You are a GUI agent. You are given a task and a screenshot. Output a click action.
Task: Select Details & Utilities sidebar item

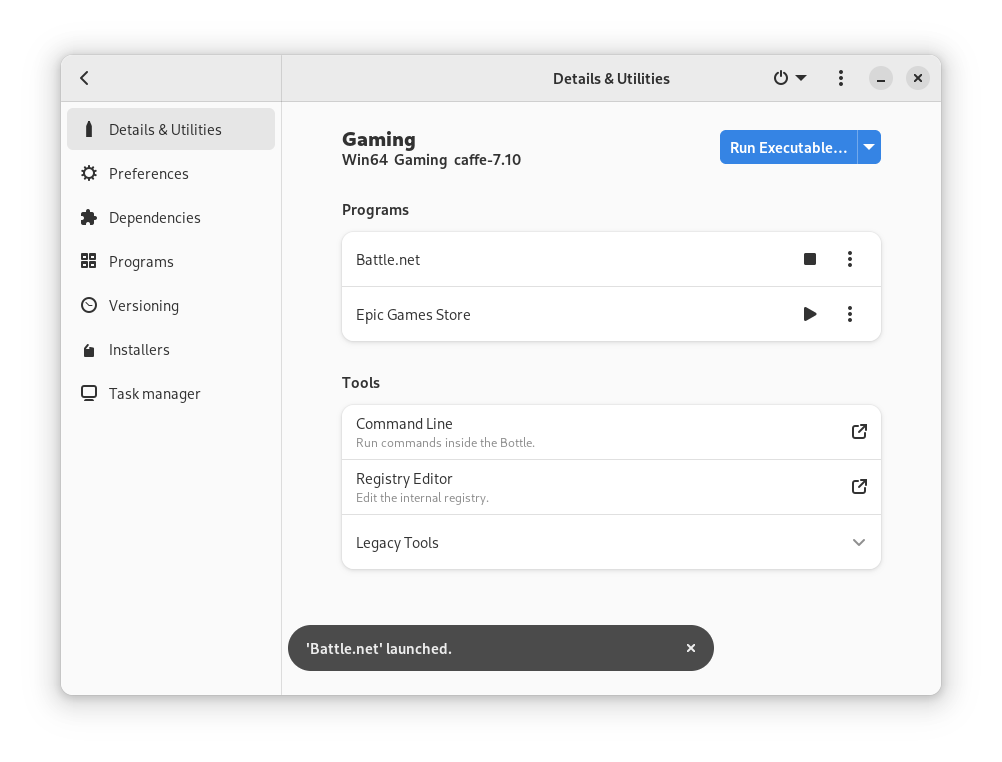pyautogui.click(x=165, y=130)
